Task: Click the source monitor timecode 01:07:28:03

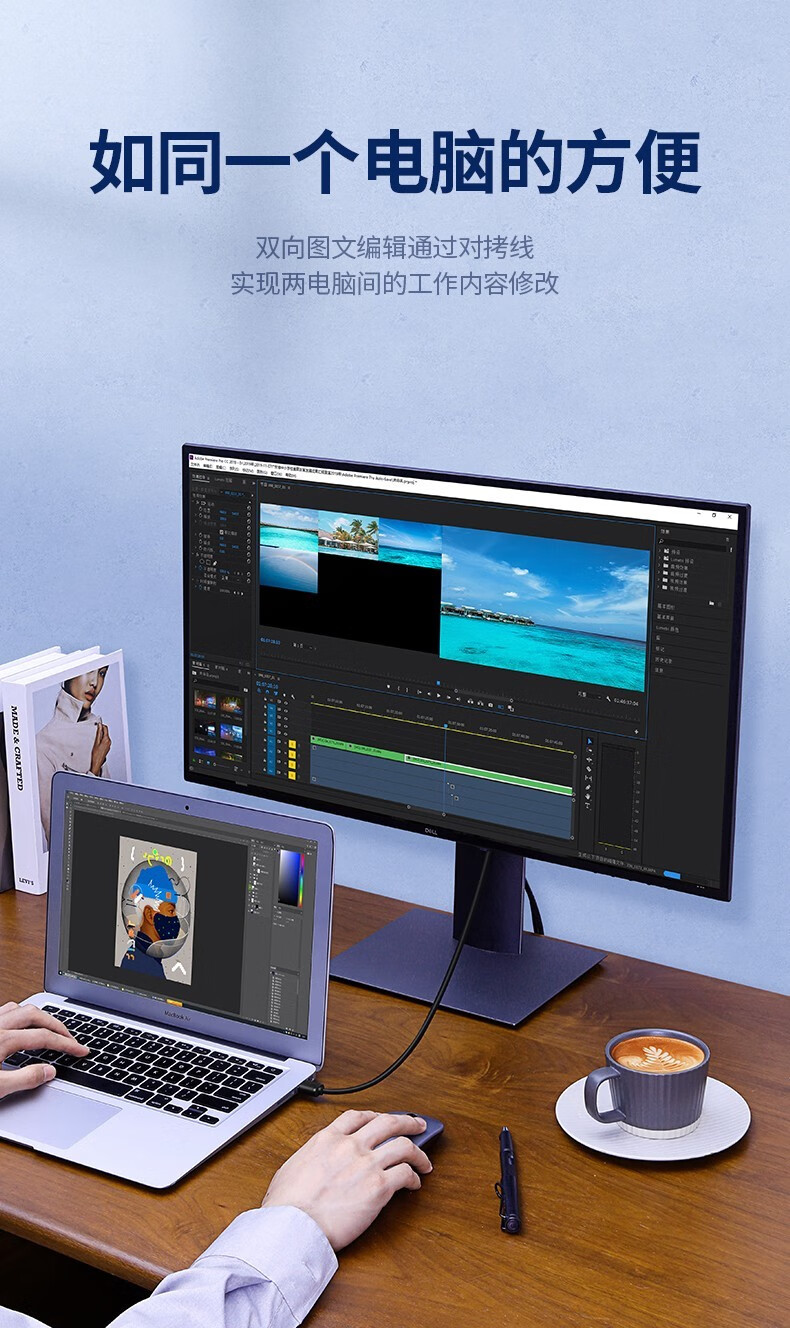Action: coord(270,640)
